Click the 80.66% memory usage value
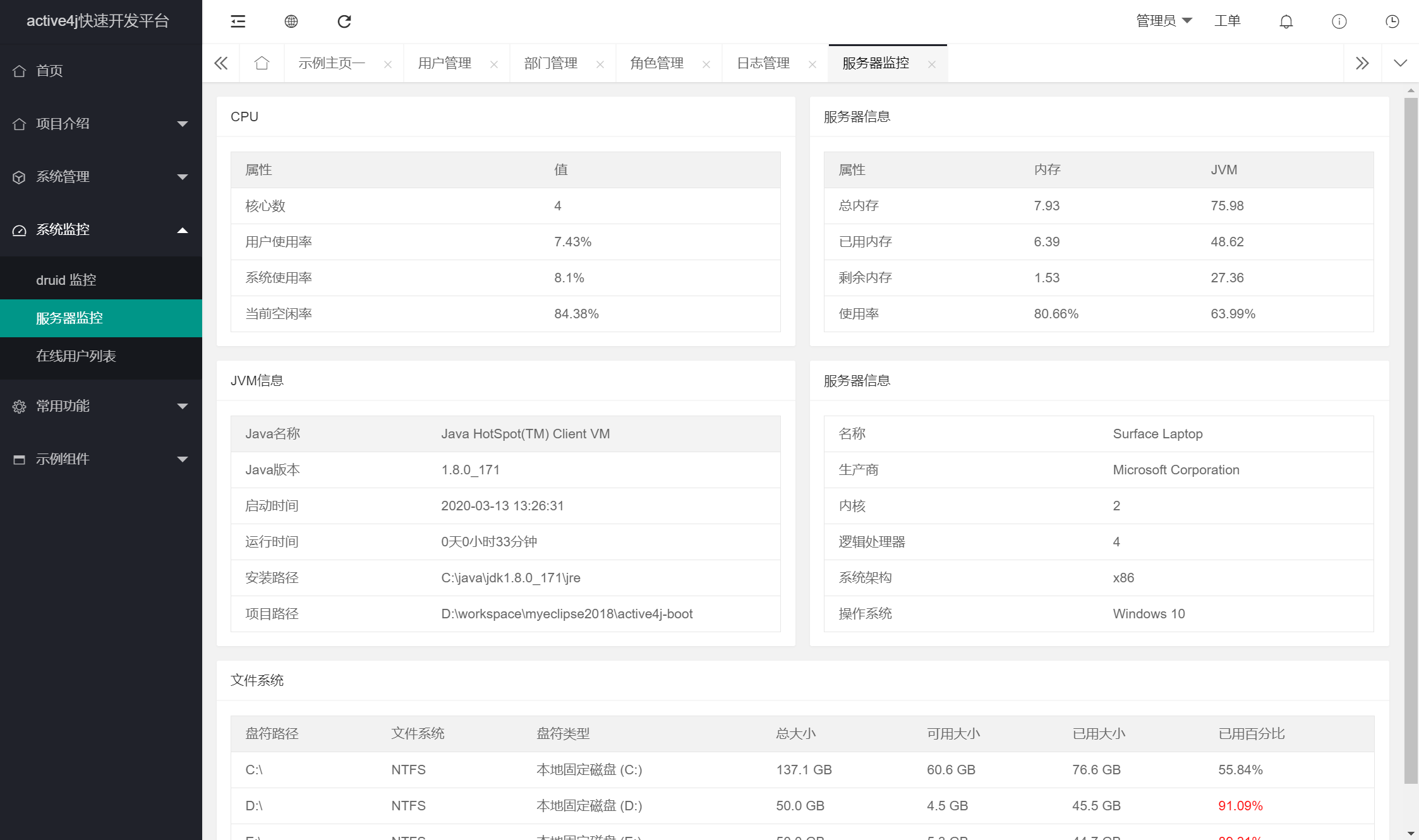This screenshot has height=840, width=1419. [x=1056, y=314]
